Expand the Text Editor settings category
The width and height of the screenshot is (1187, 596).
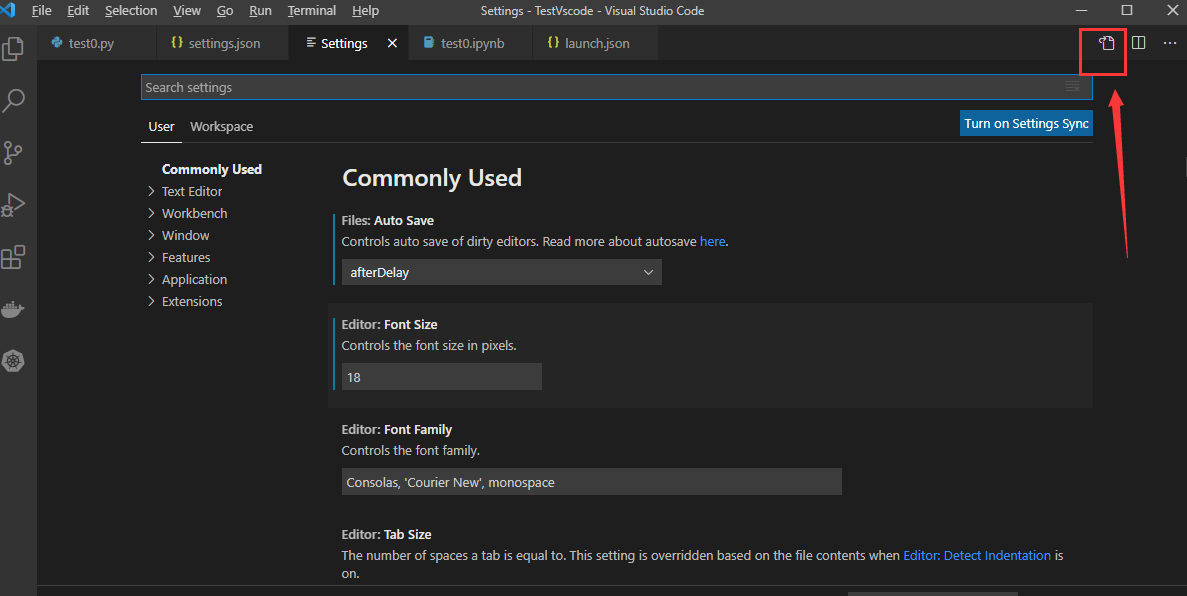(192, 192)
